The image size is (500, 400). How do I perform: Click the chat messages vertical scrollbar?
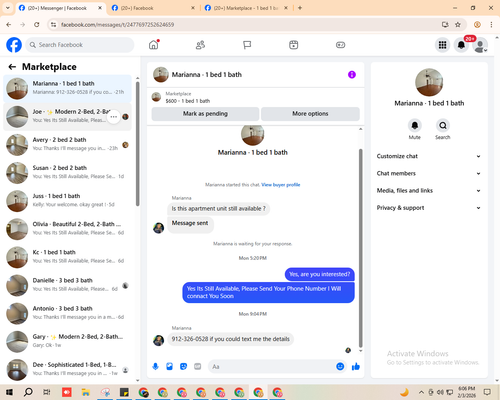(x=360, y=248)
